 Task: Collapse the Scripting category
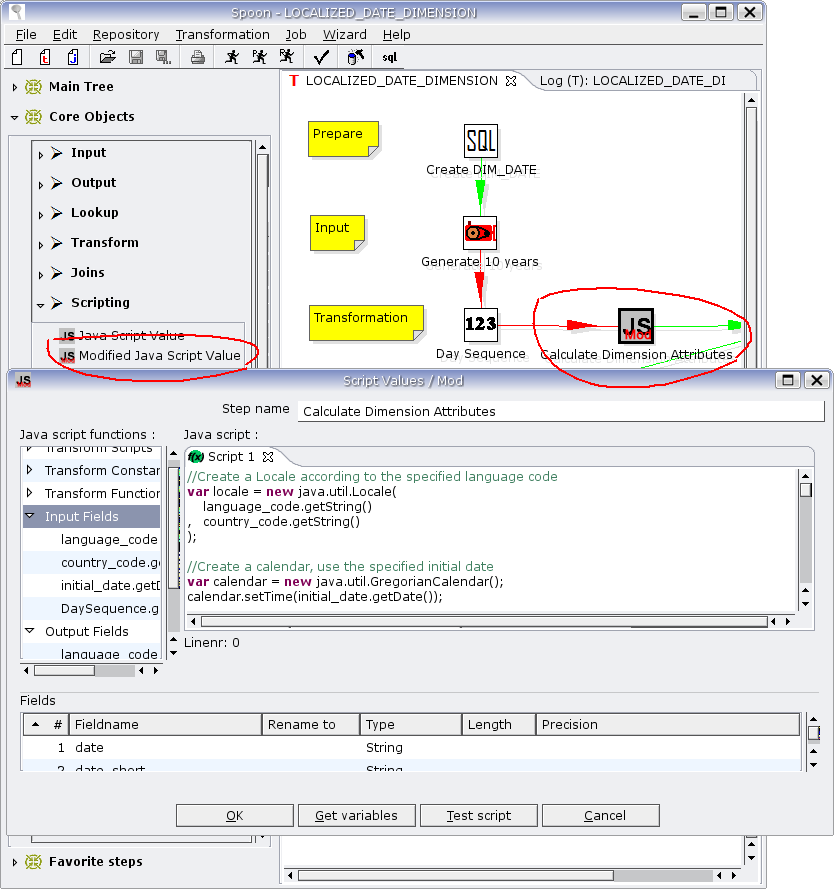pyautogui.click(x=41, y=305)
